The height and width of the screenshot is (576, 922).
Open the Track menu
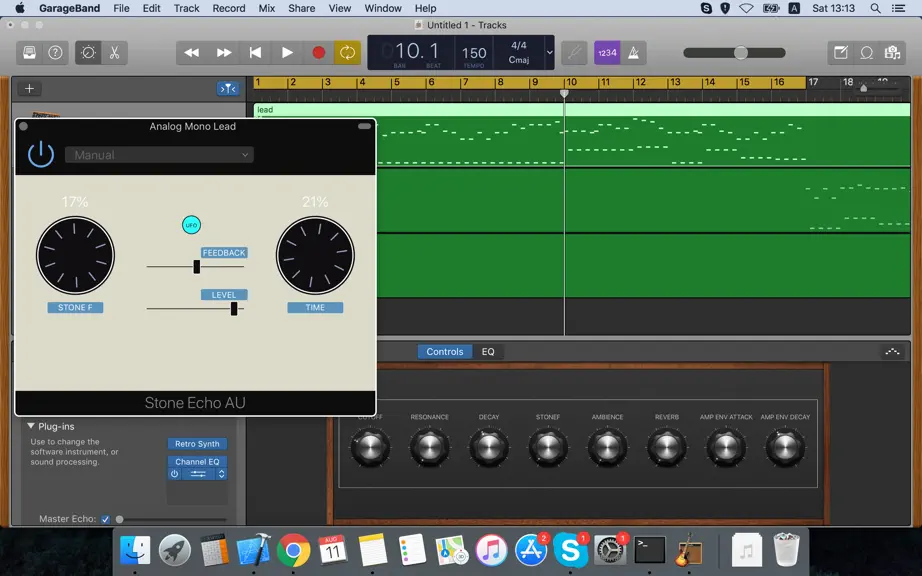point(186,8)
